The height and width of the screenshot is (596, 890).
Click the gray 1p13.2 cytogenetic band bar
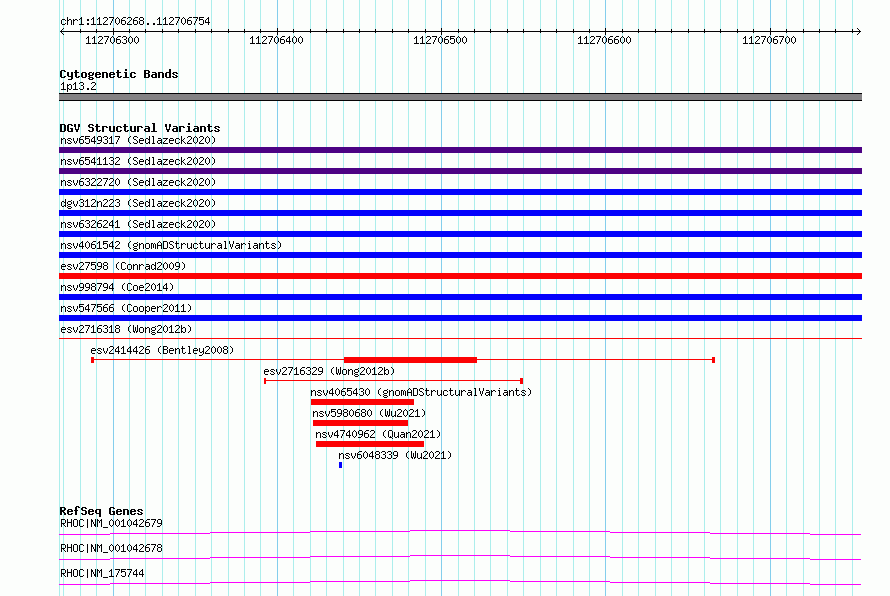point(460,97)
